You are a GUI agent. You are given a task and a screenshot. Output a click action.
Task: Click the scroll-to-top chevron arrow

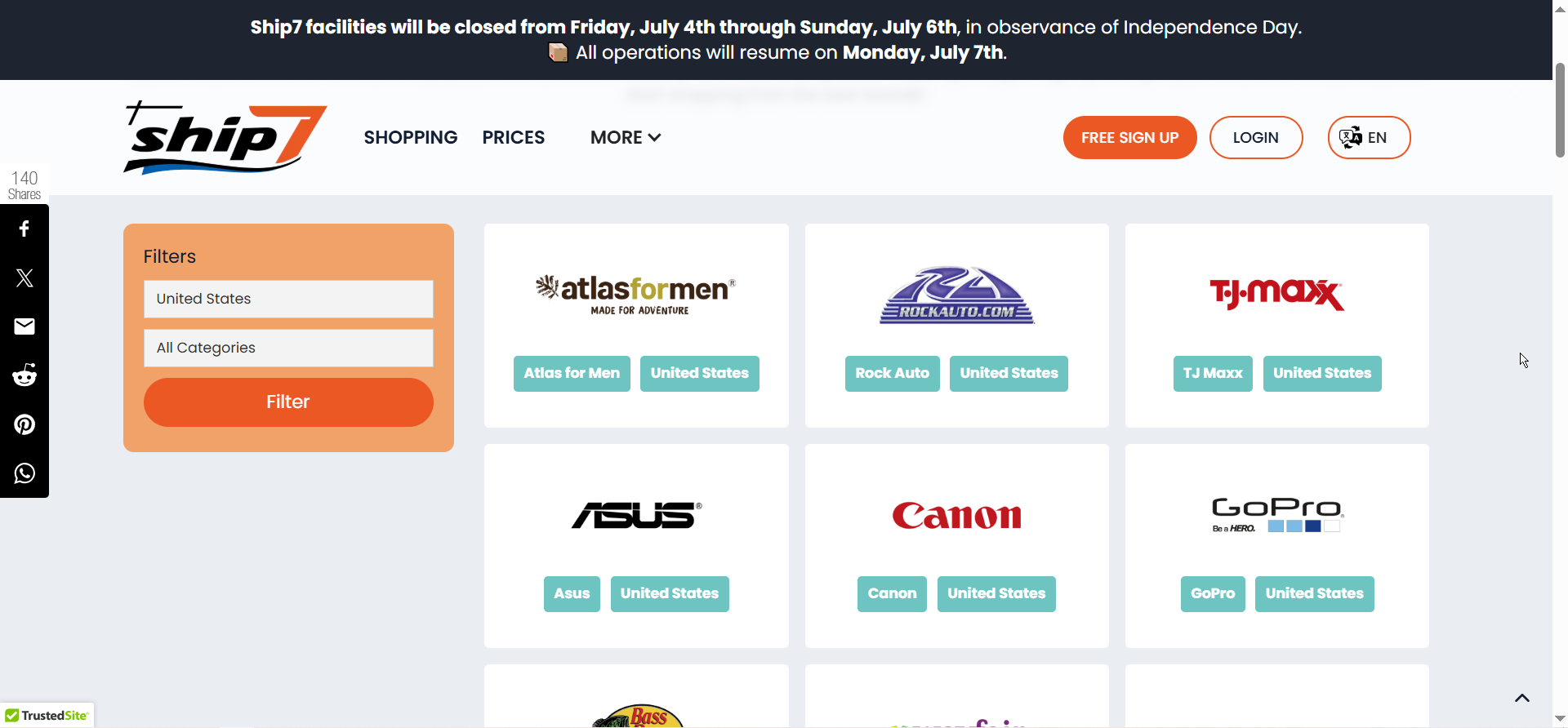(x=1522, y=698)
